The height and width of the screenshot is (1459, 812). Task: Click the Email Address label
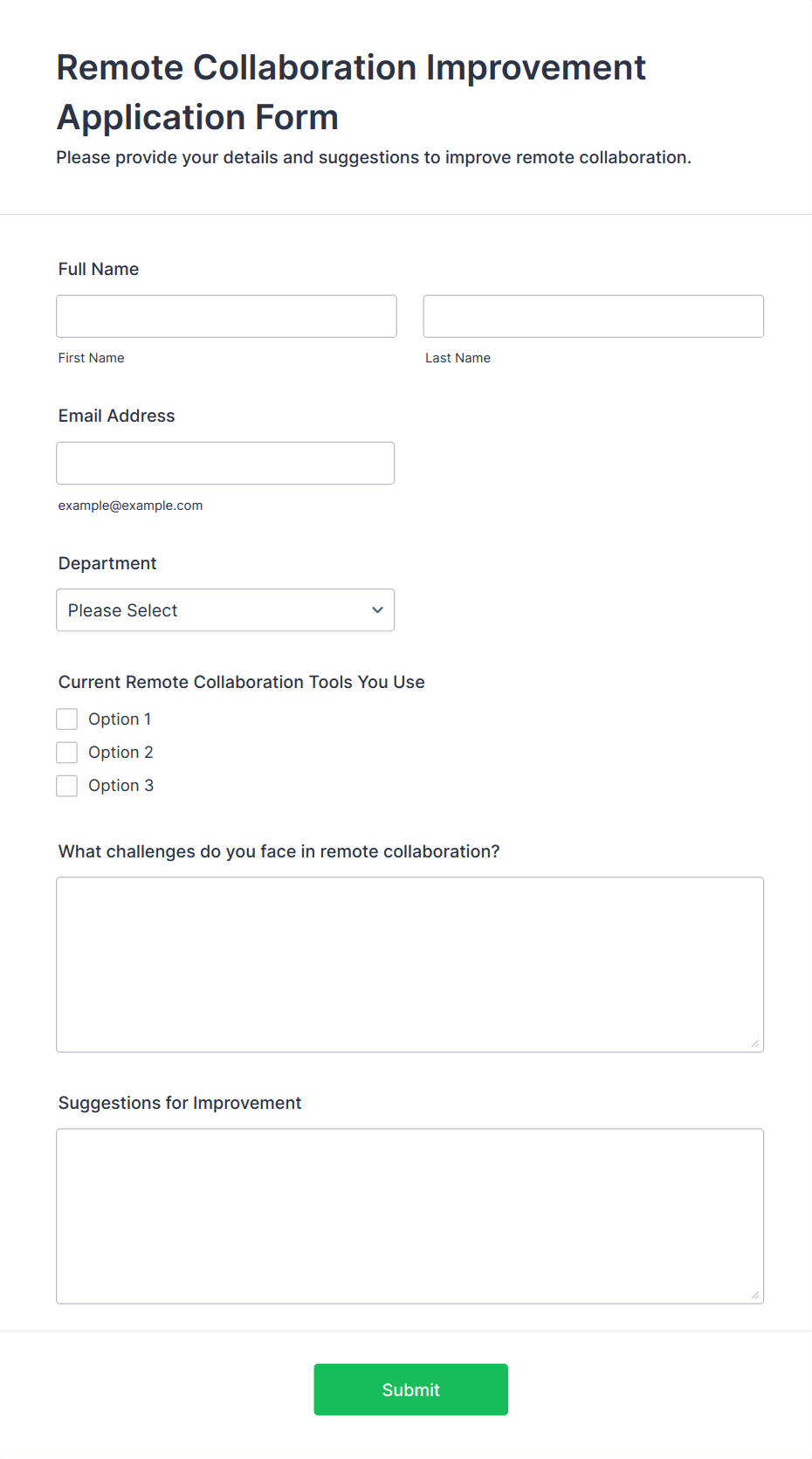(117, 416)
